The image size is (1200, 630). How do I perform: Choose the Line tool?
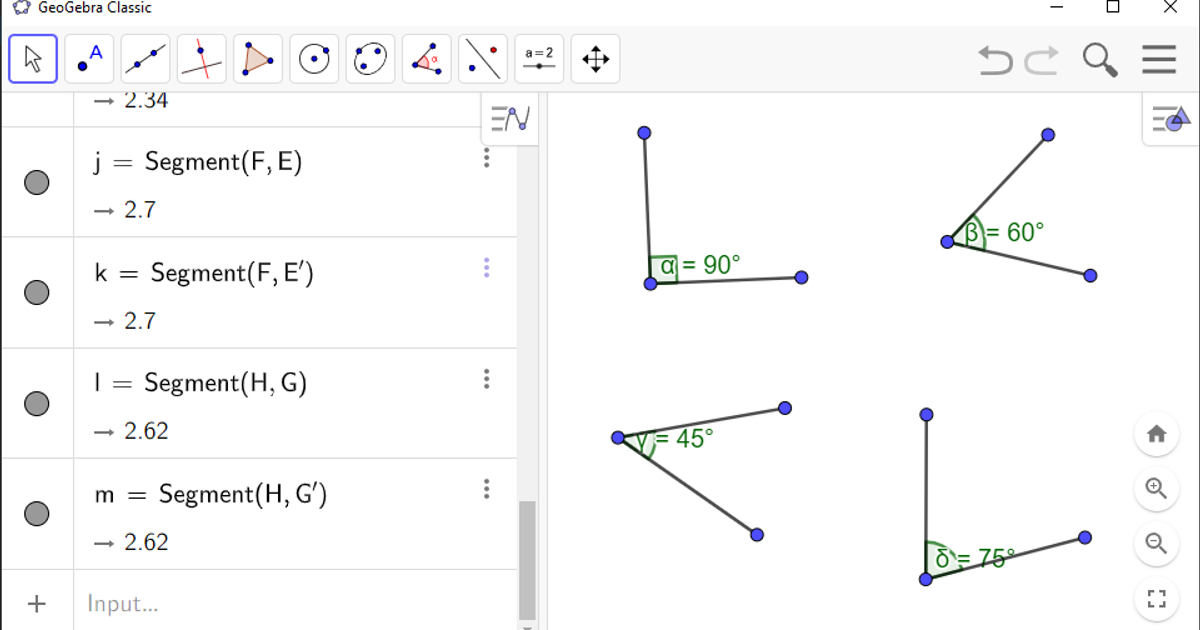click(x=145, y=59)
